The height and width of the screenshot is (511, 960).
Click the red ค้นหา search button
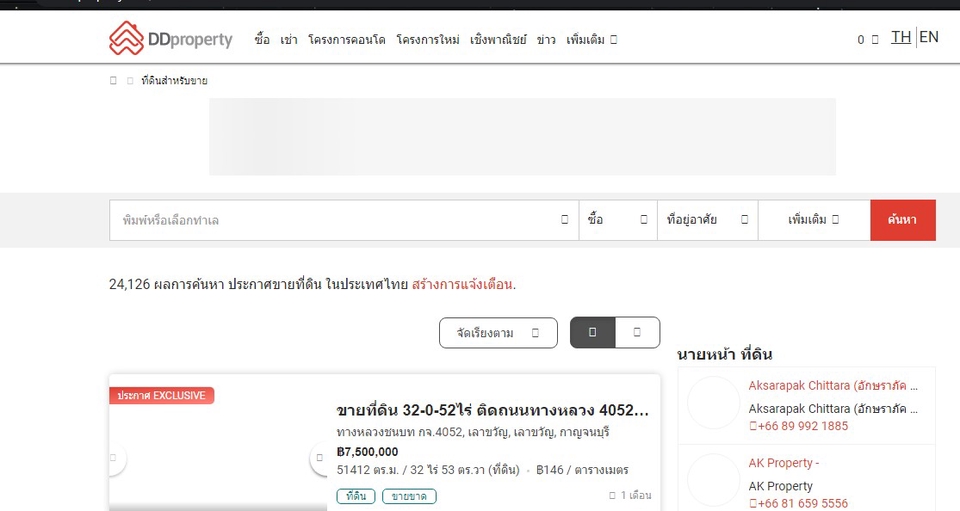(x=902, y=220)
